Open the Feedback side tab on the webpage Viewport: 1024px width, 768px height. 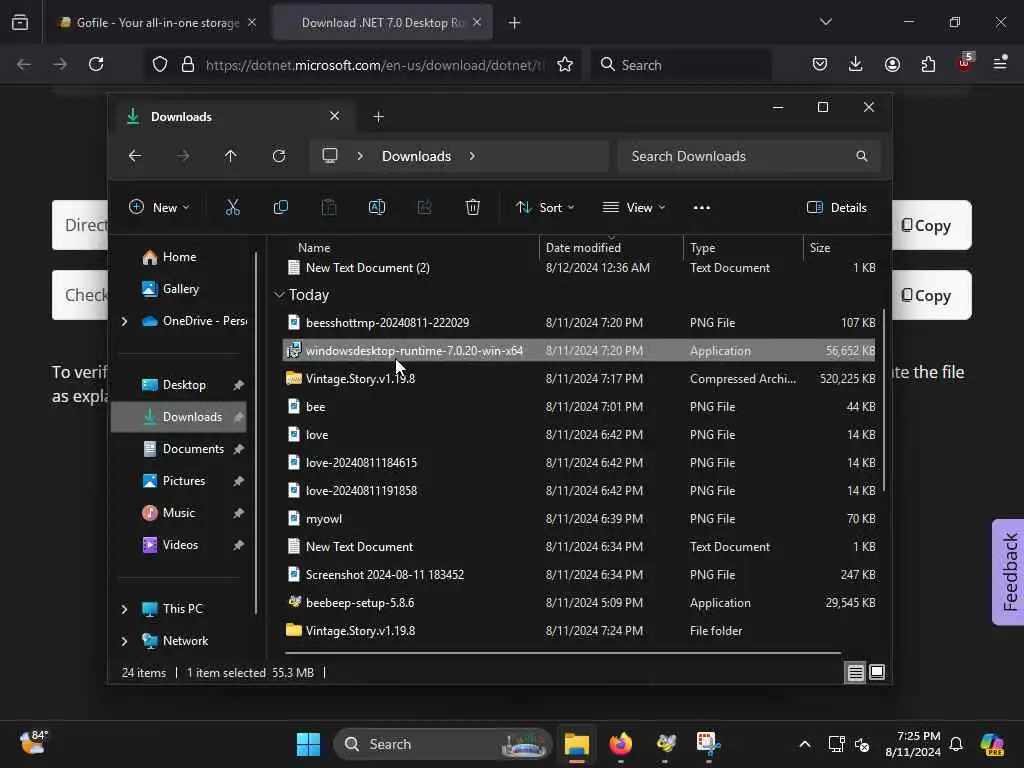(x=1008, y=572)
